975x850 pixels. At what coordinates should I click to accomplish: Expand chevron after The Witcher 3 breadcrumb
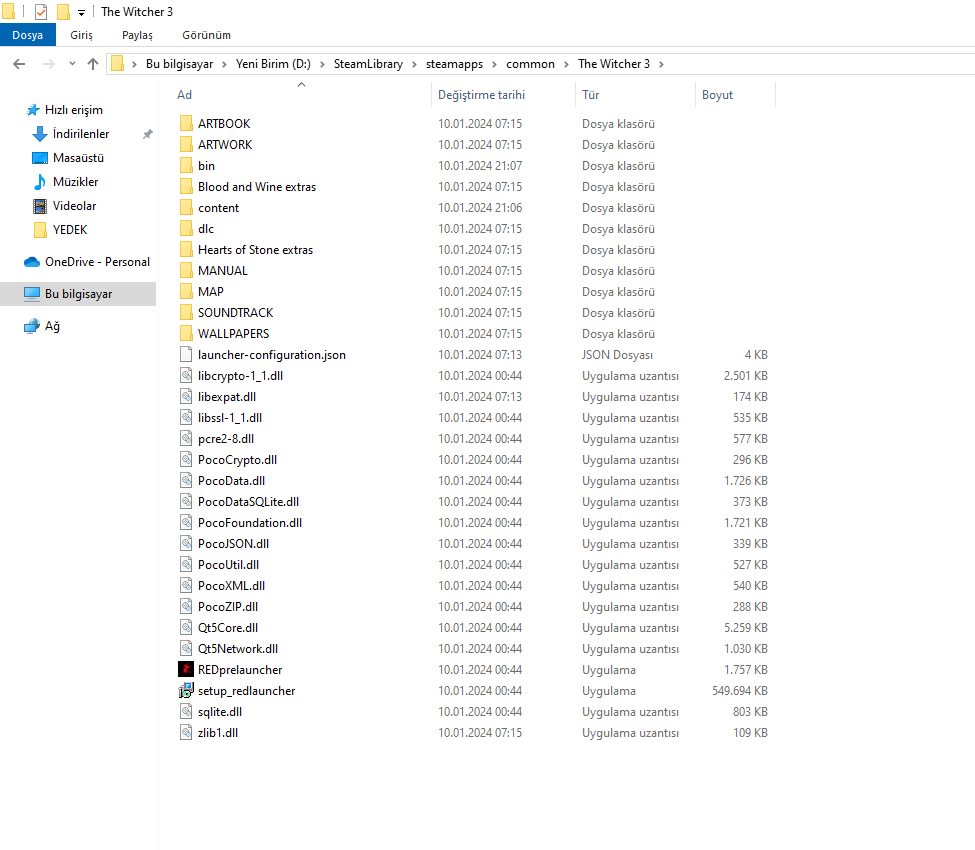pos(661,64)
